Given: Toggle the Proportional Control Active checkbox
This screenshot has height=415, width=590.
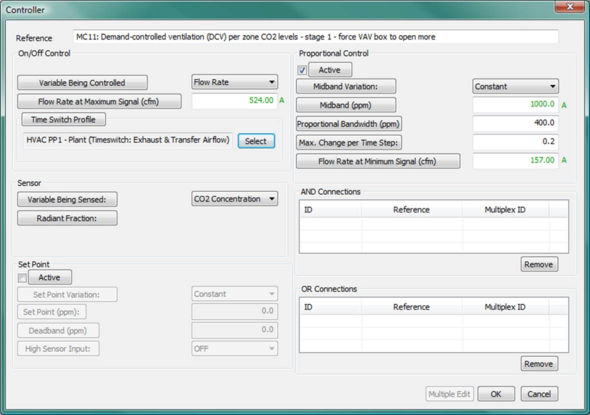Looking at the screenshot, I should pos(302,70).
